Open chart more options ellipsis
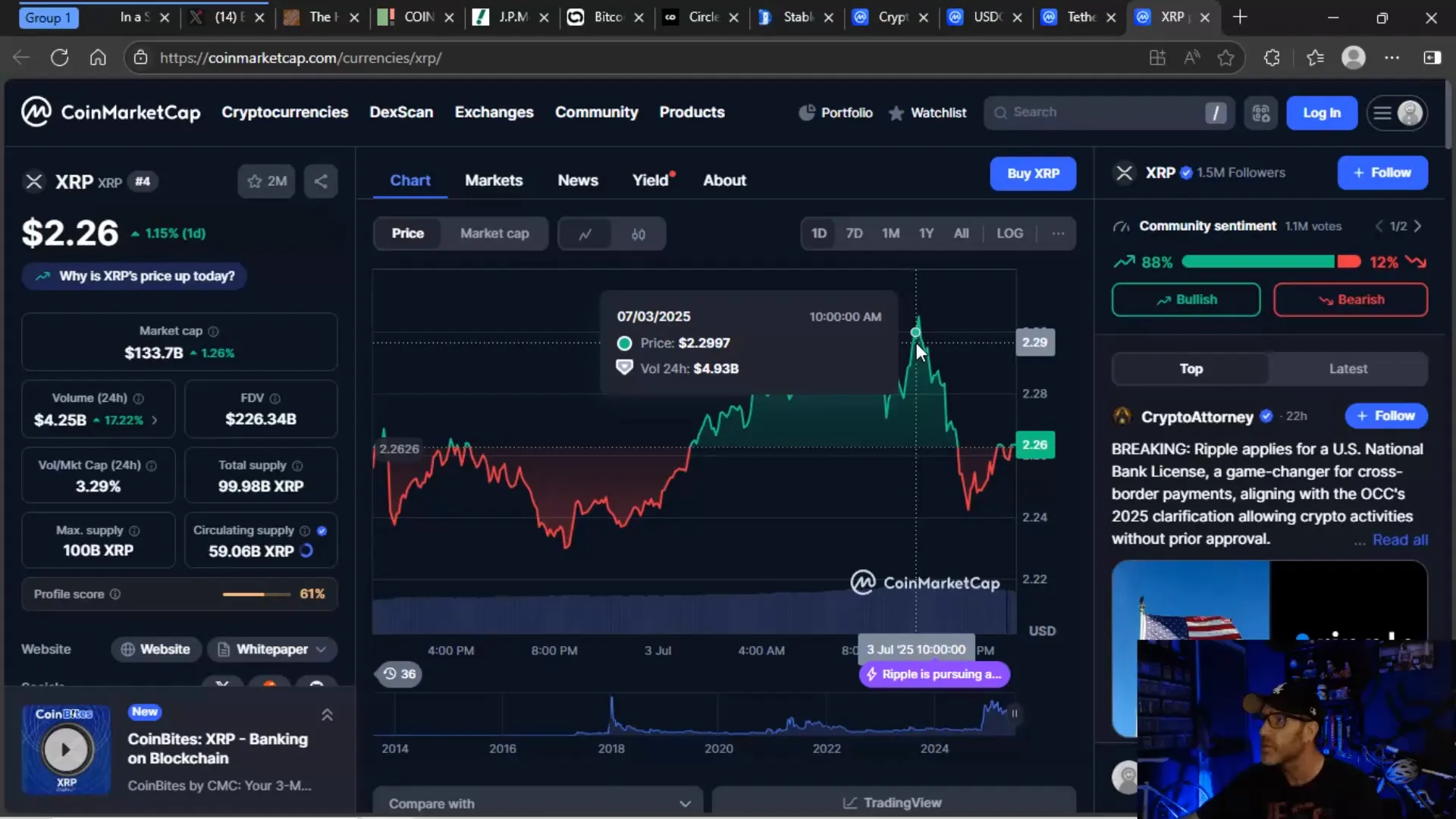Screen dimensions: 1456x819 coord(1058,233)
